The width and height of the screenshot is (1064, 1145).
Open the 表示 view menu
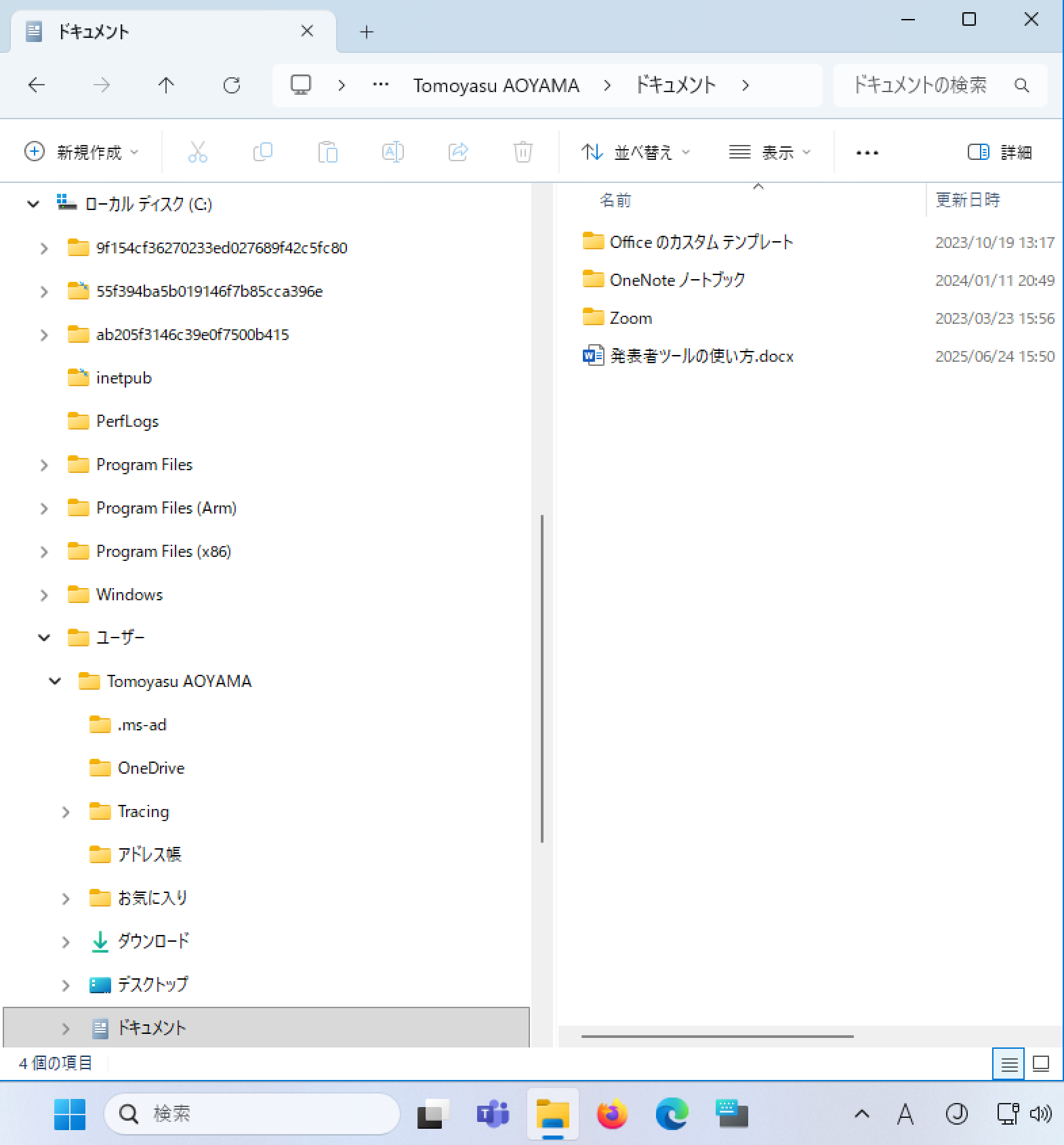770,152
